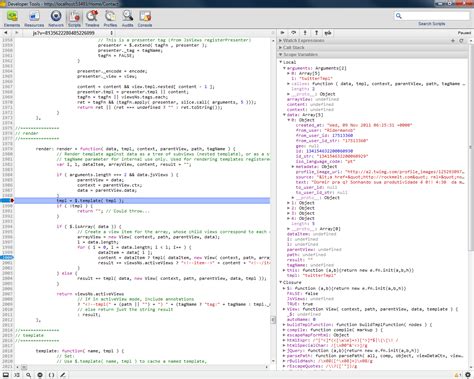Resume script execution
Viewport: 474px width, 379px height.
pyautogui.click(x=282, y=33)
